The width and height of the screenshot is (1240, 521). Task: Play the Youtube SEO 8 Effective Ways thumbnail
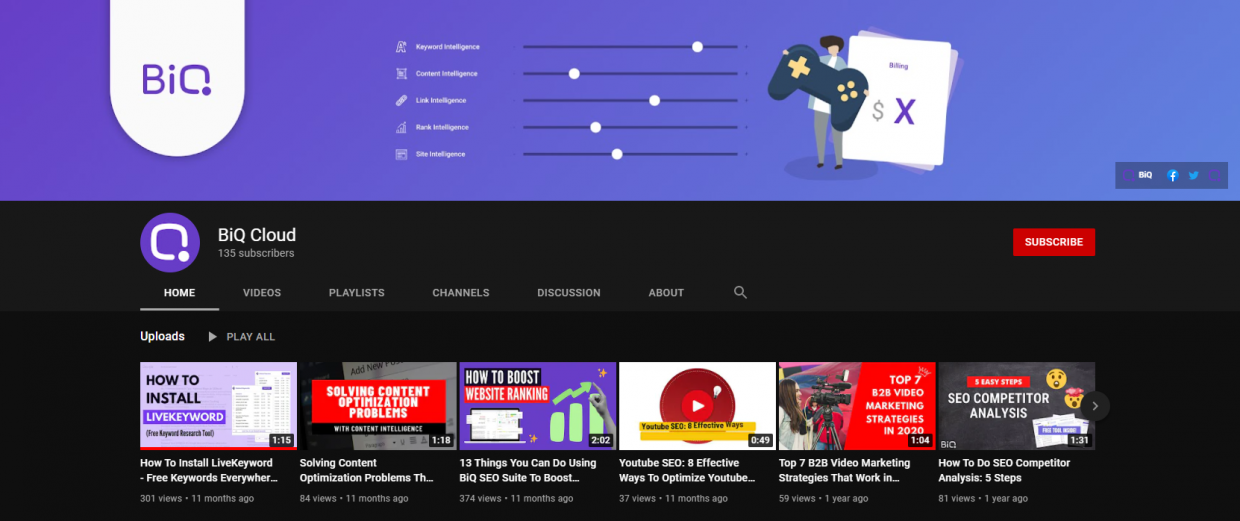pos(697,405)
